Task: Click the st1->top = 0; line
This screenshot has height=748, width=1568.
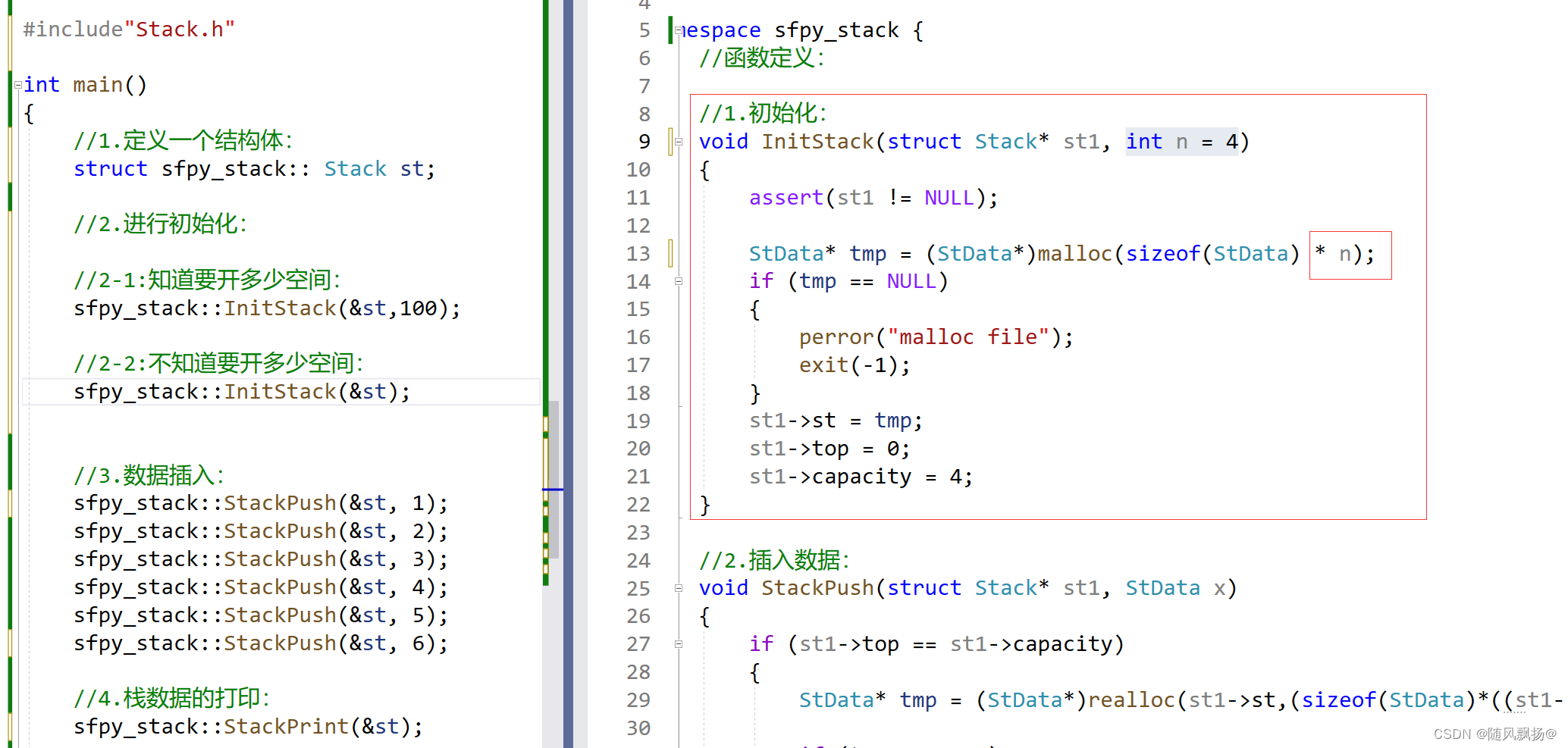Action: 830,449
